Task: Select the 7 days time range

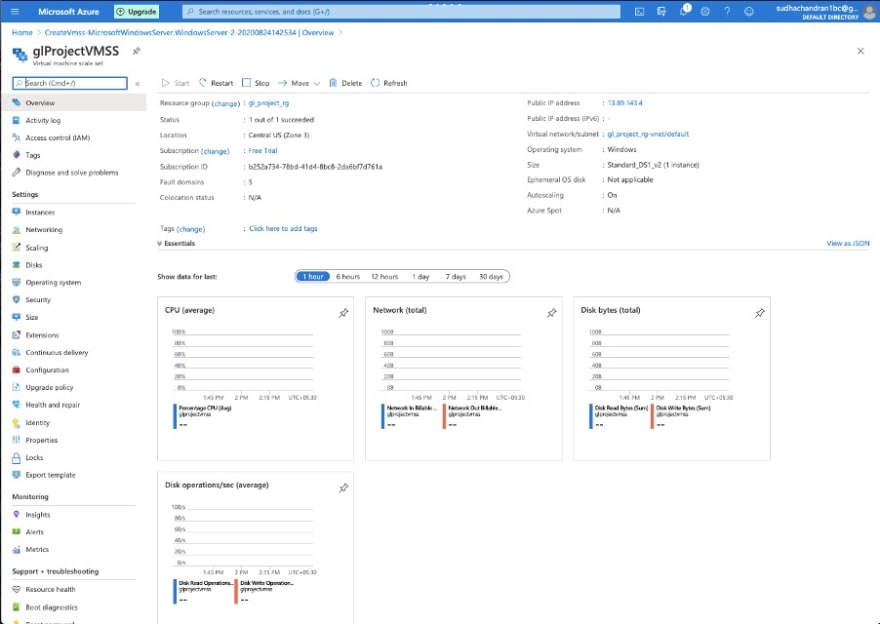Action: click(x=456, y=277)
